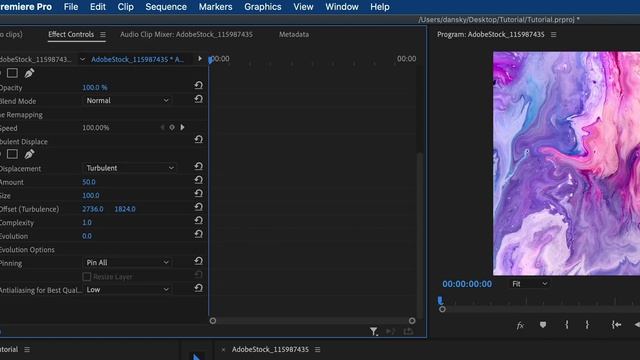This screenshot has height=360, width=640.
Task: Click the Offset Y value 1824.0
Action: [125, 209]
